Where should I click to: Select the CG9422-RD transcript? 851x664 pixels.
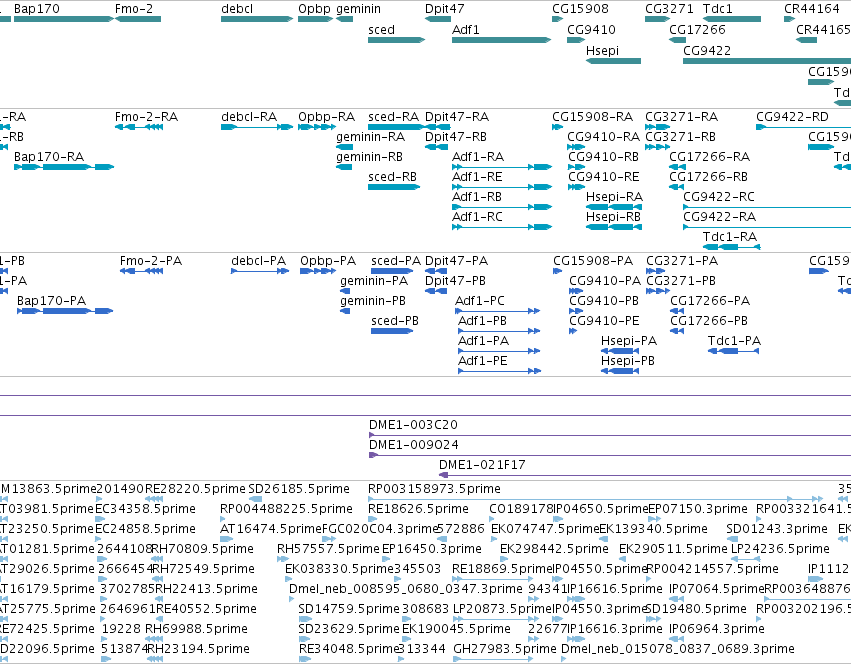[804, 127]
